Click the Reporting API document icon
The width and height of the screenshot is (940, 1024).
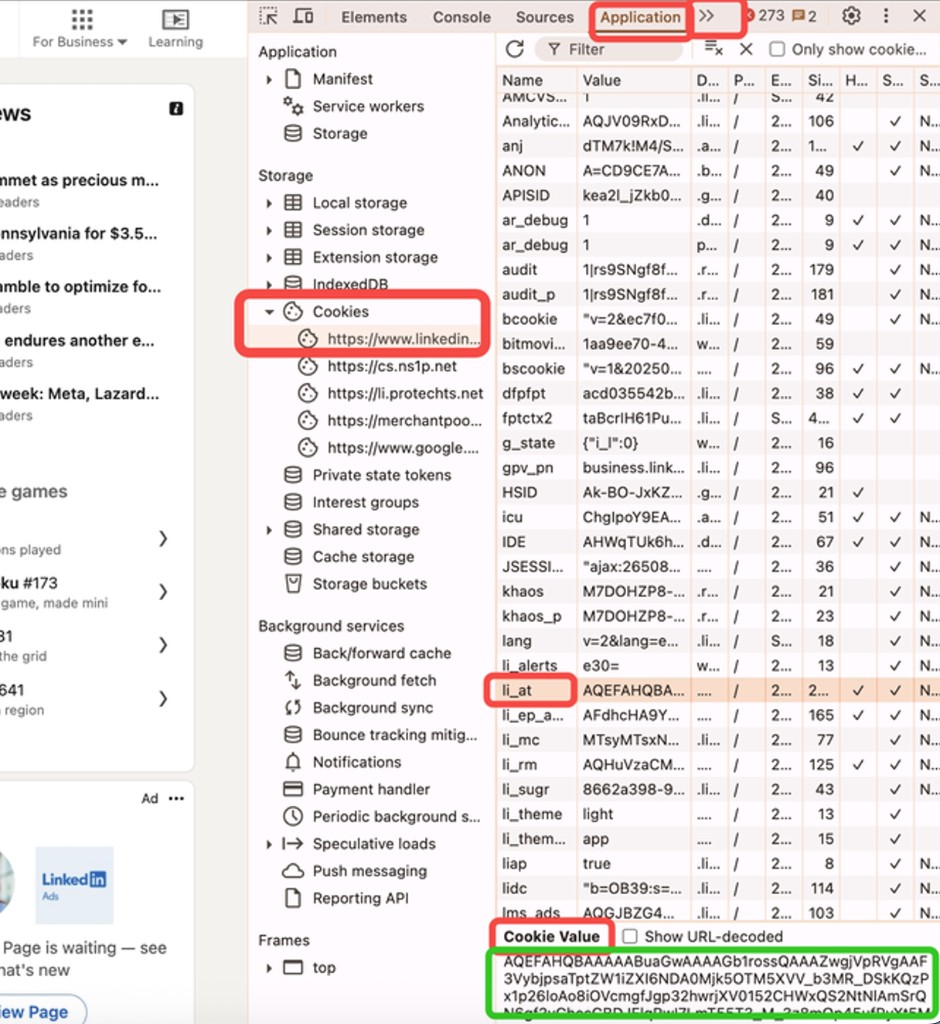[293, 898]
